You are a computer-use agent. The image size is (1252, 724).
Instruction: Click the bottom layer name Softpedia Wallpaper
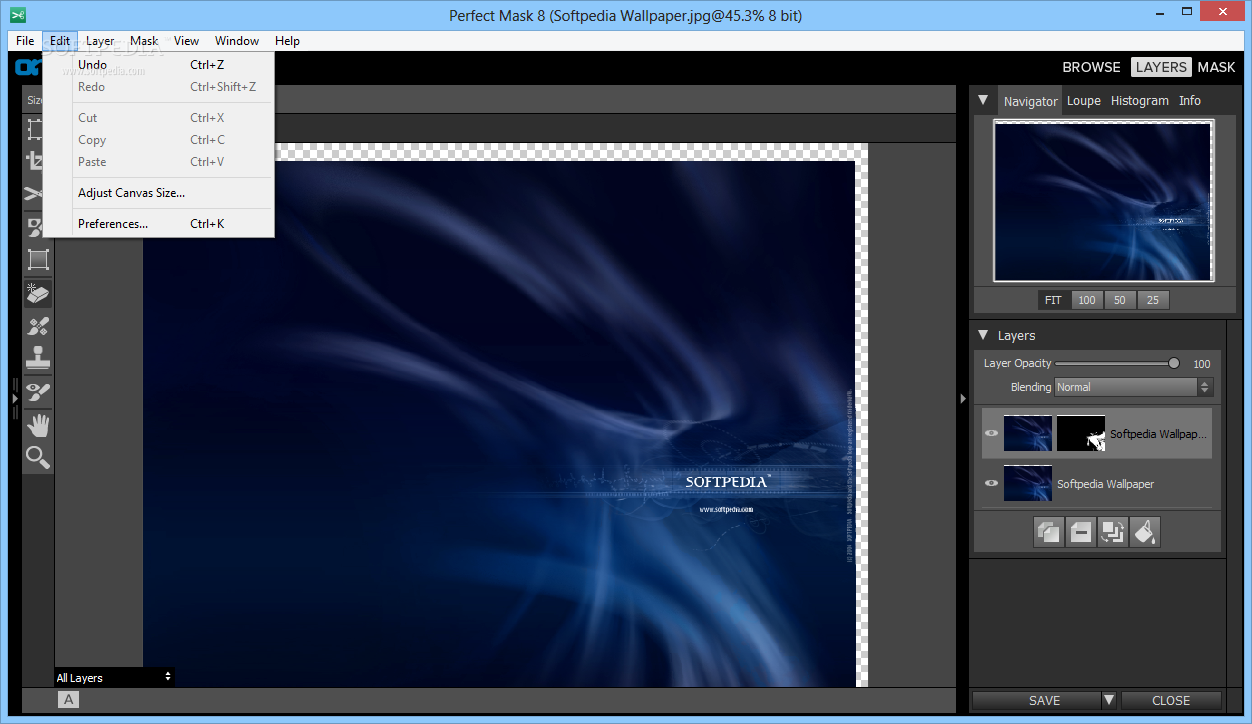pos(1105,484)
